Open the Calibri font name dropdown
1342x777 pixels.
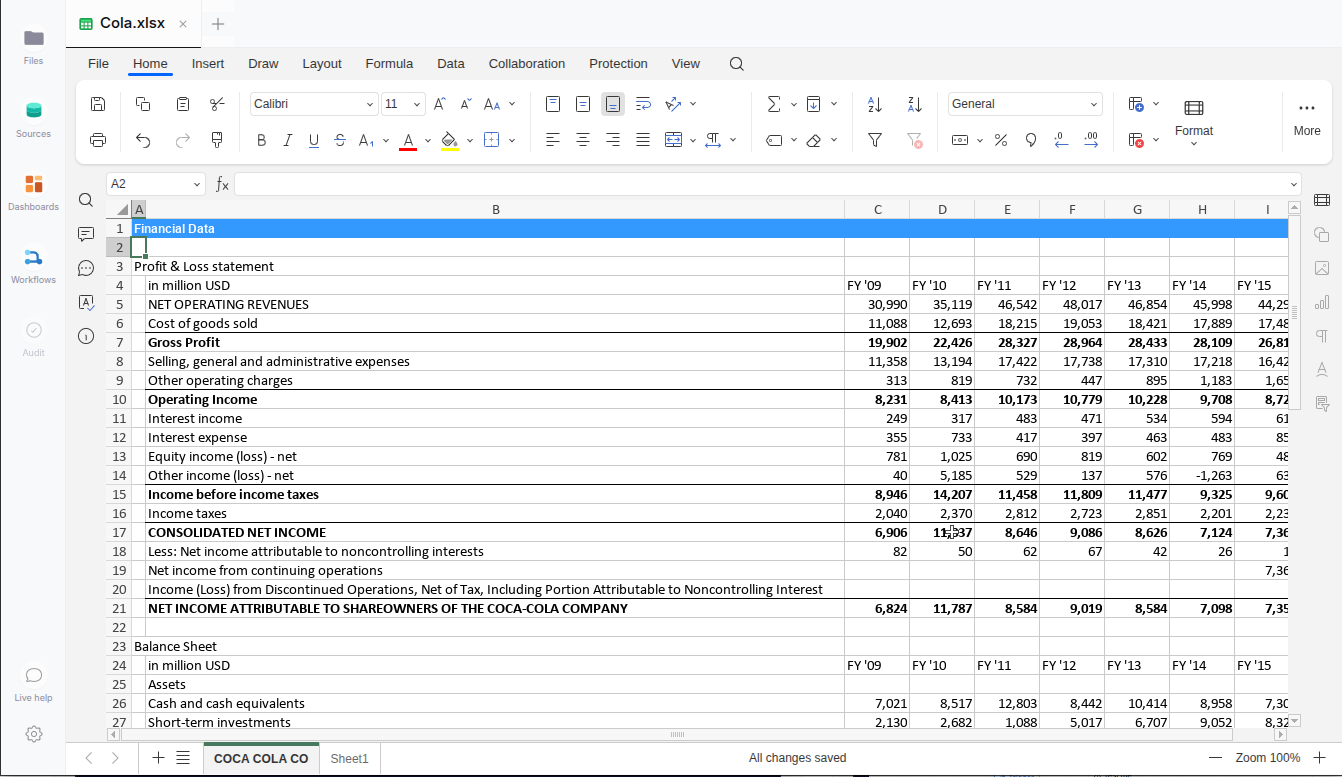point(370,104)
